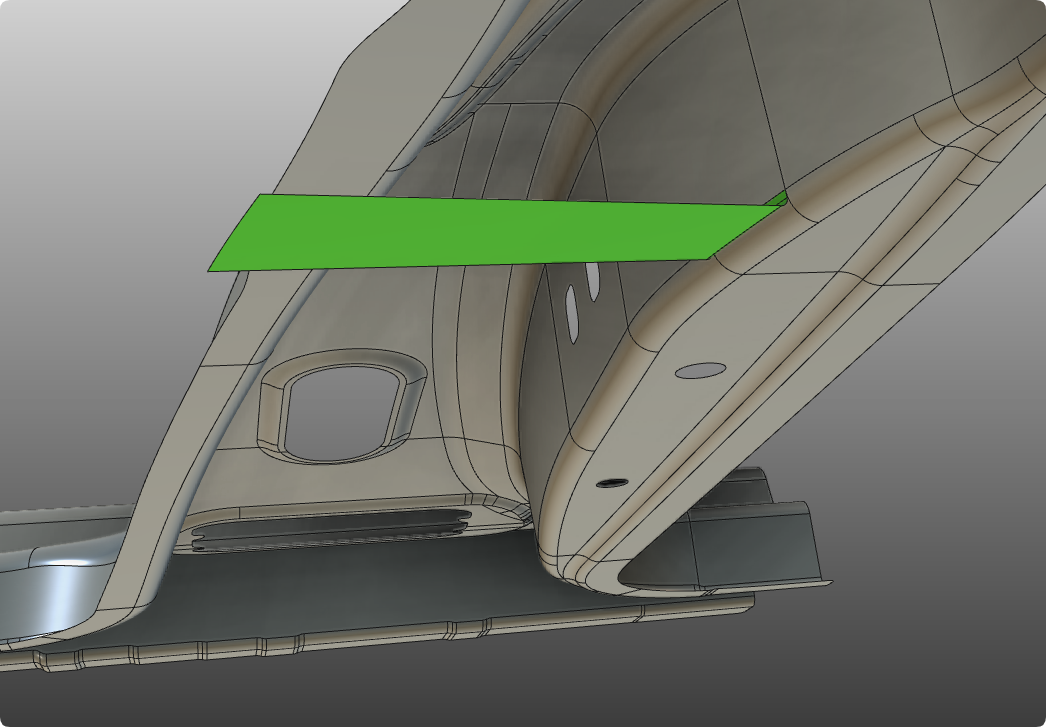Select the small dark round hole
The height and width of the screenshot is (727, 1046).
[x=611, y=483]
